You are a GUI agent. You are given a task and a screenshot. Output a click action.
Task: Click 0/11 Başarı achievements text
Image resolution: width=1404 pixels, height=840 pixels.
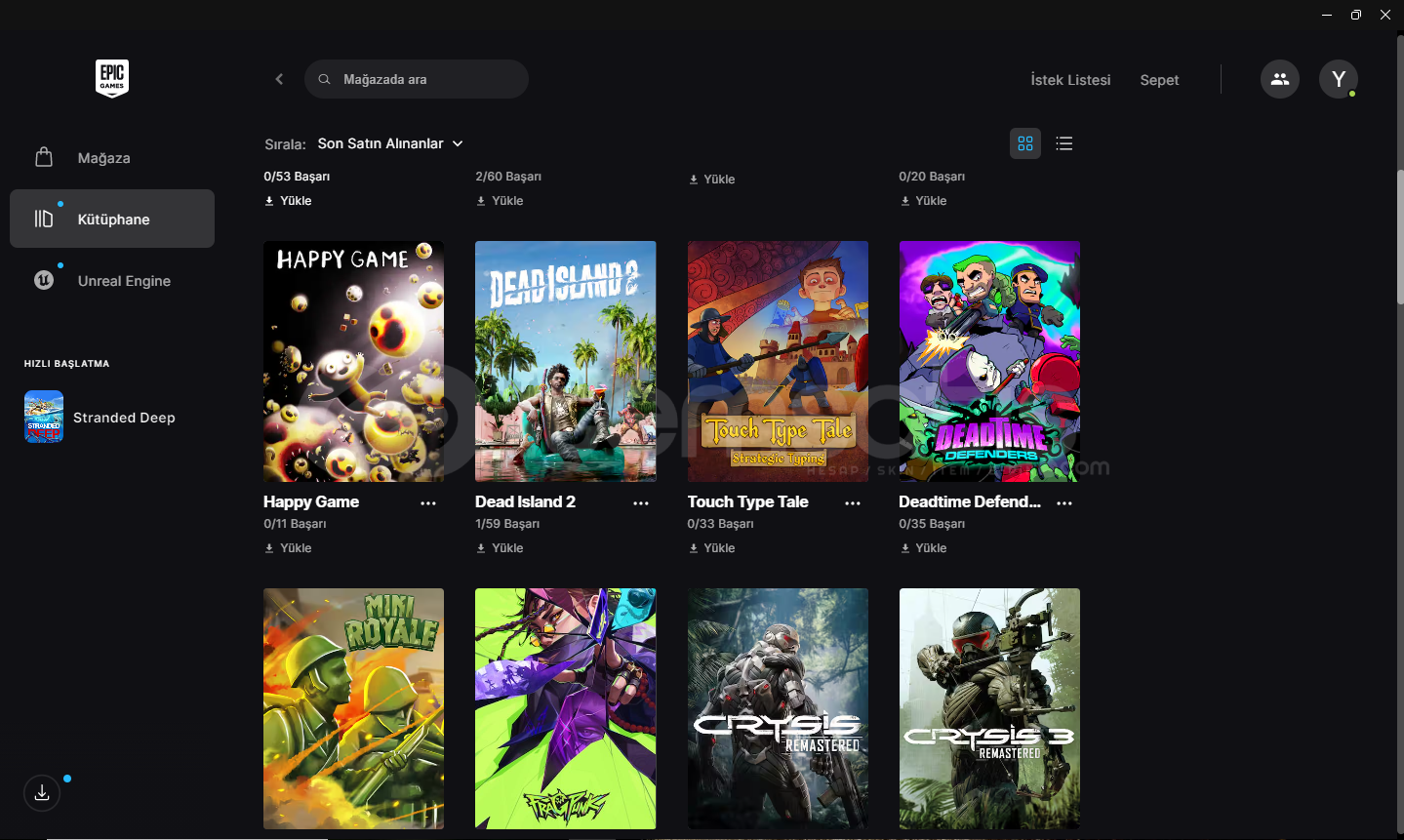coord(295,524)
